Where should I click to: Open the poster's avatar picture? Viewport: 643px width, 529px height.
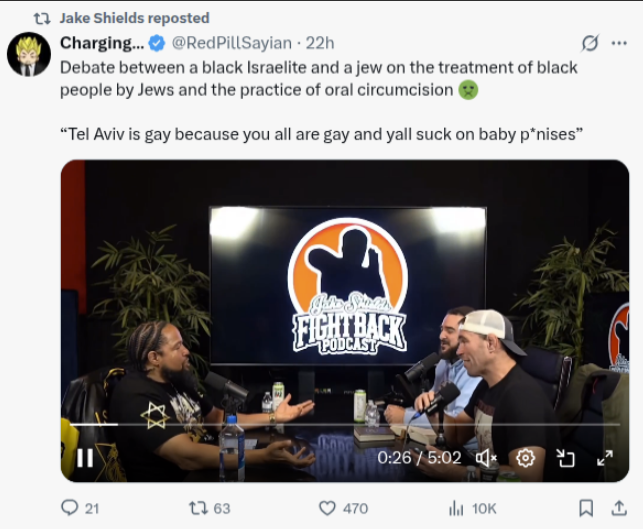(29, 54)
